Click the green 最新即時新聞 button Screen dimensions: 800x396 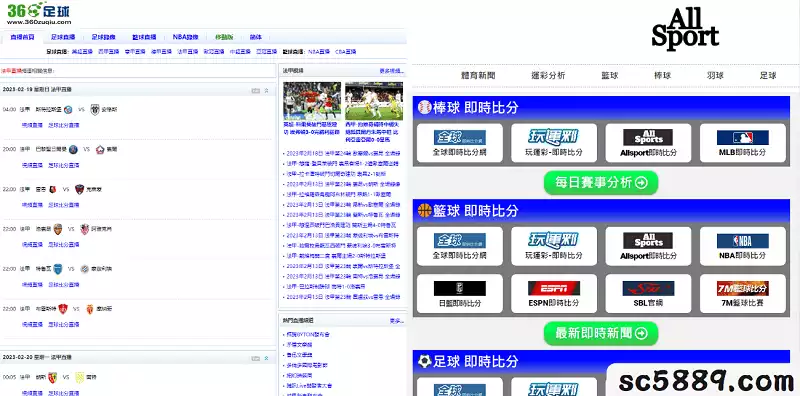tap(601, 333)
